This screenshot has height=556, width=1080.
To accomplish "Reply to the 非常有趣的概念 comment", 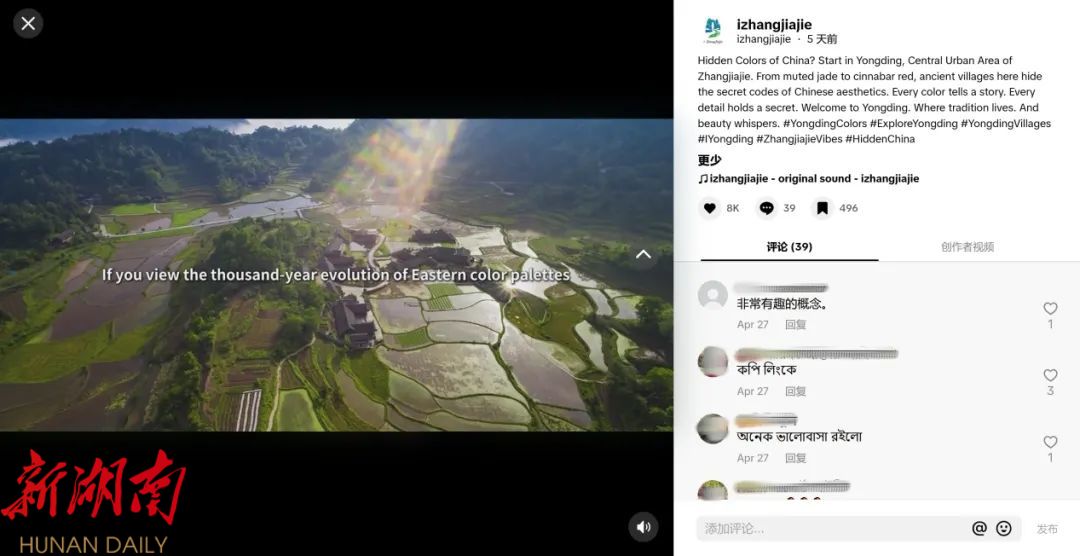I will [795, 325].
